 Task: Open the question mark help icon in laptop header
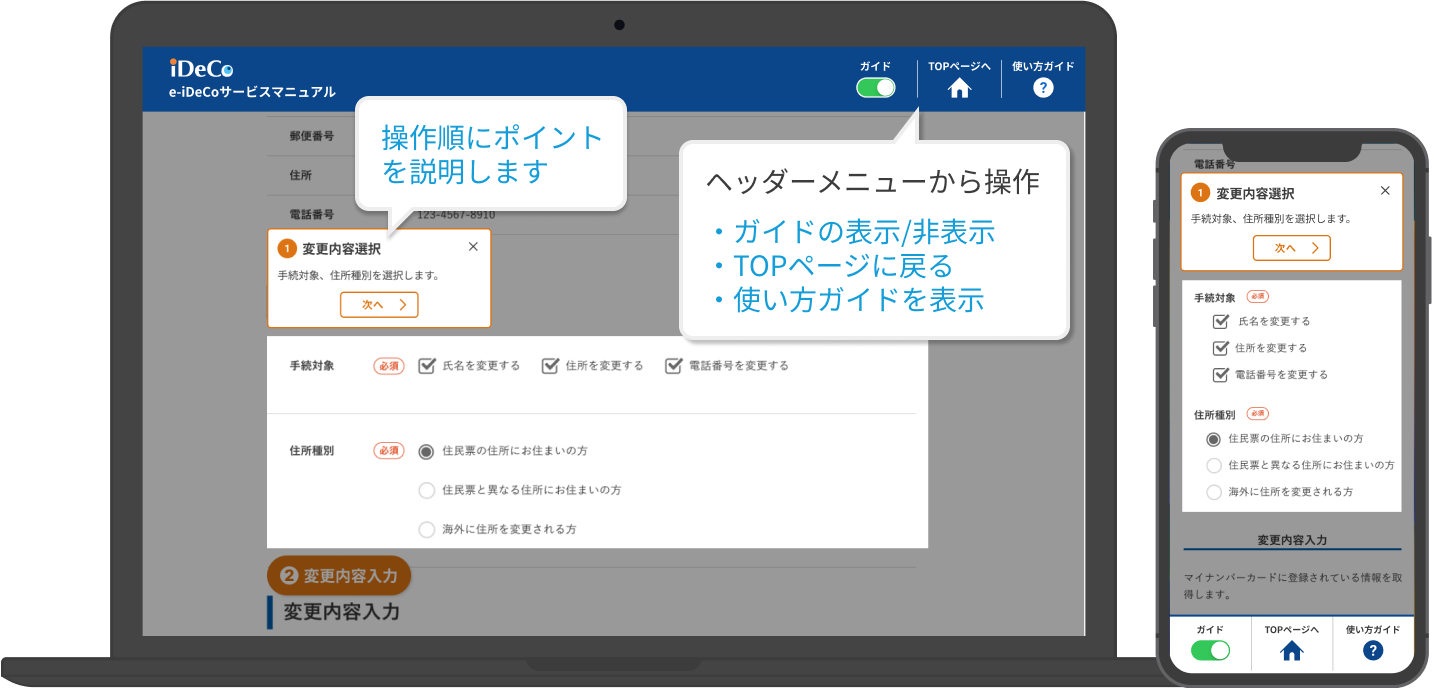tap(1043, 88)
